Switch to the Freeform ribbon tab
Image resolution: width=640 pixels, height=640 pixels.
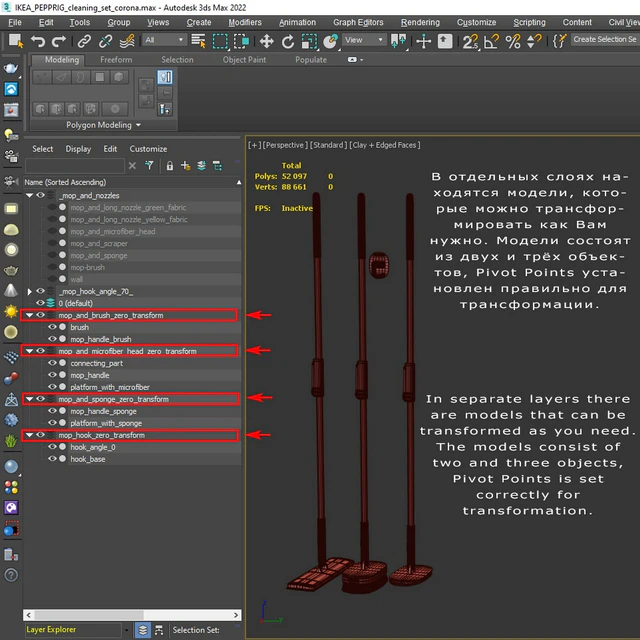(116, 60)
